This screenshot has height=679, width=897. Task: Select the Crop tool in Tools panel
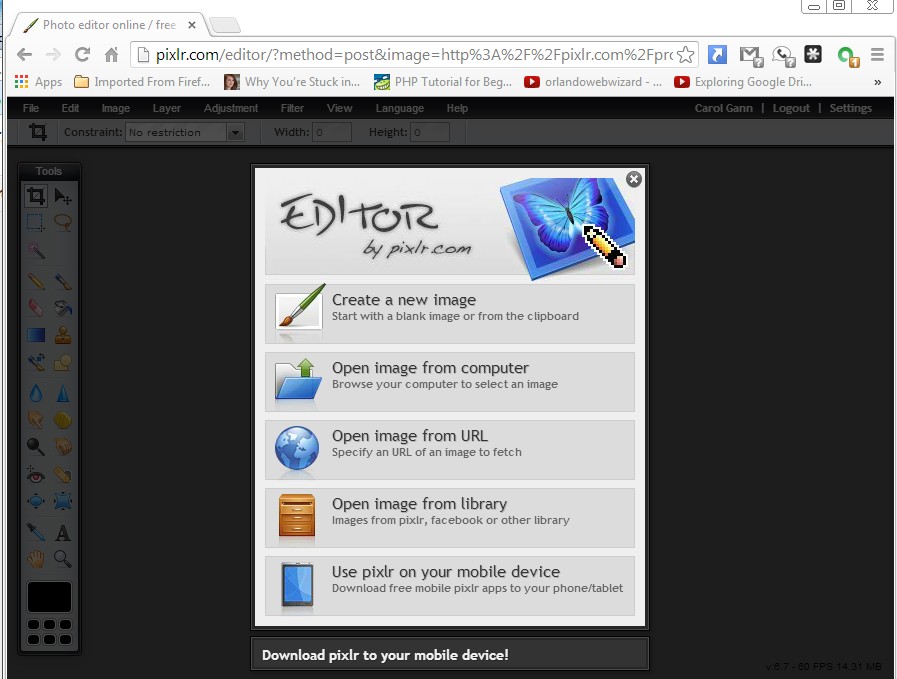[x=35, y=196]
